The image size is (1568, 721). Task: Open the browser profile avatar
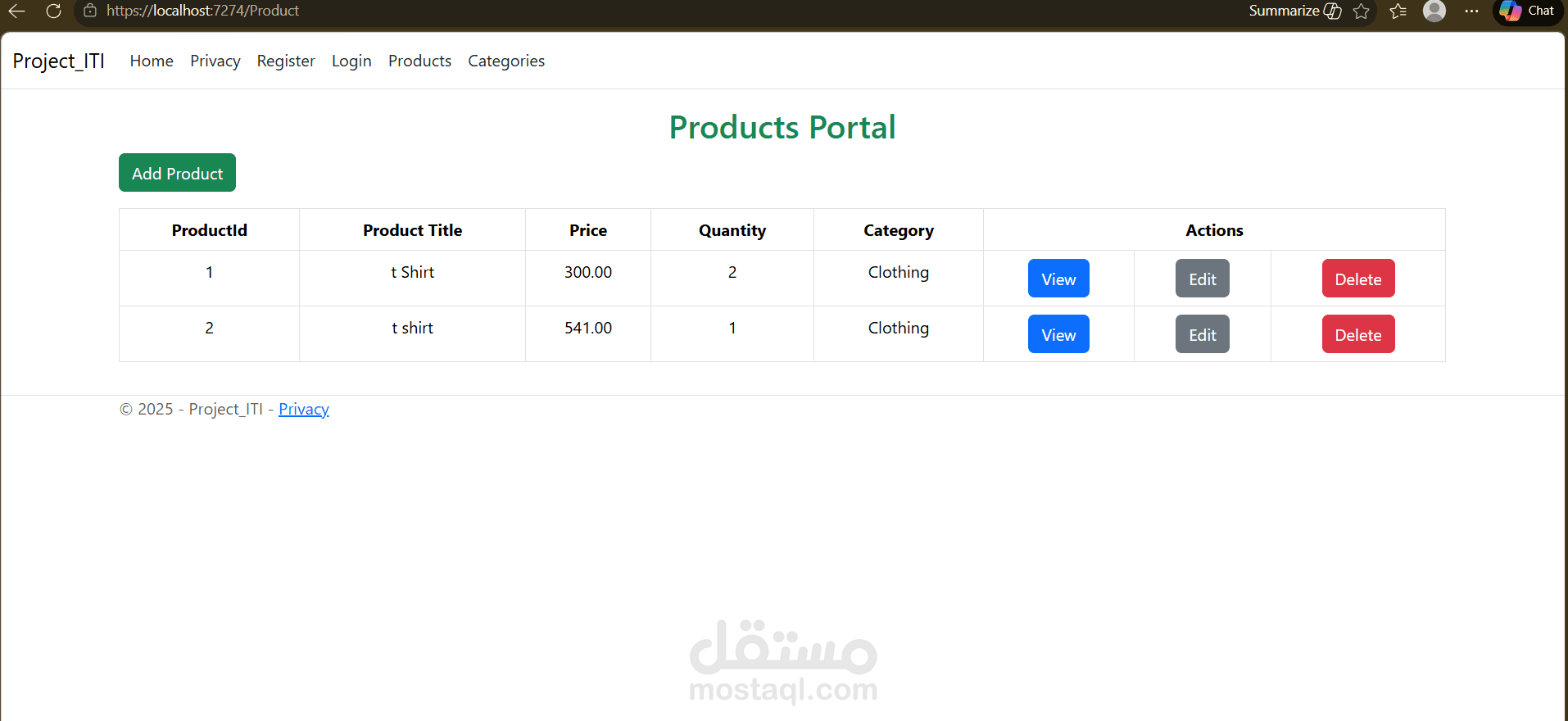coord(1434,11)
